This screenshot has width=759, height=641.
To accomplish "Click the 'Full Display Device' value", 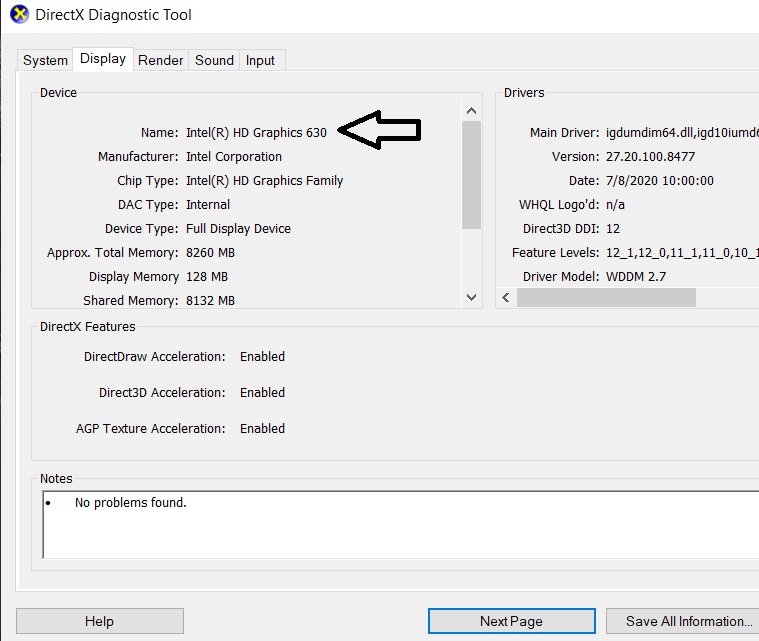I will [x=238, y=229].
